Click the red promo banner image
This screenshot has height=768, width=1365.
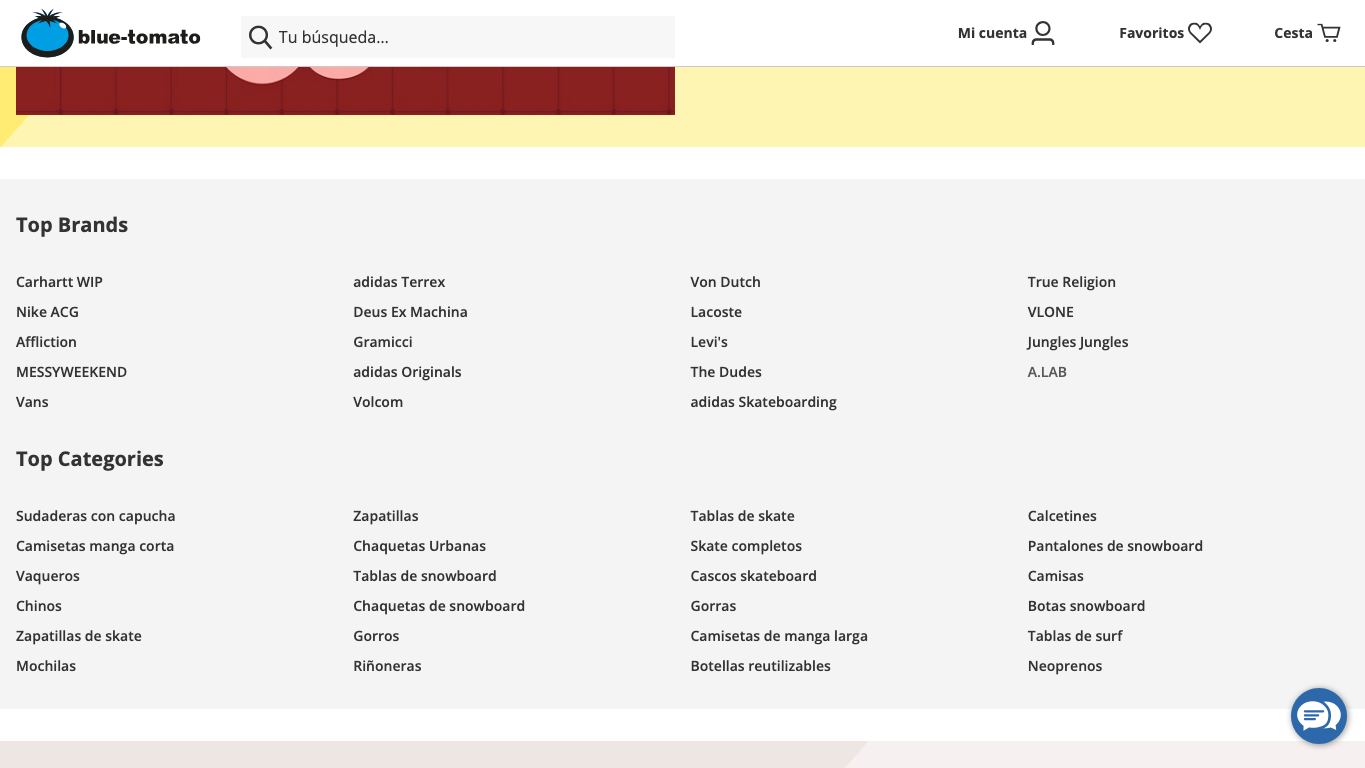(x=345, y=91)
